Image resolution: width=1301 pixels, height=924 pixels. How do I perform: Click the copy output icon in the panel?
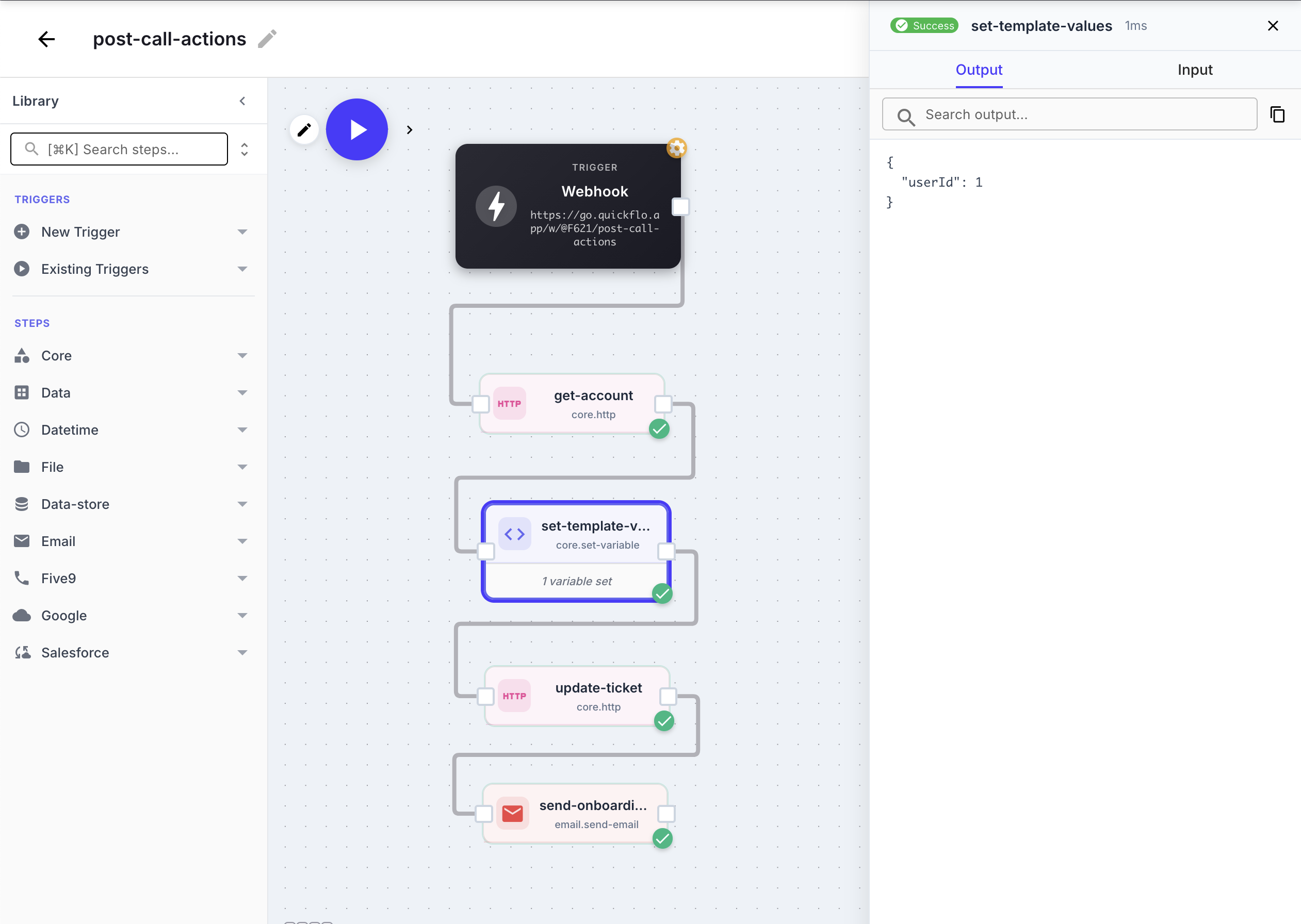click(x=1278, y=114)
